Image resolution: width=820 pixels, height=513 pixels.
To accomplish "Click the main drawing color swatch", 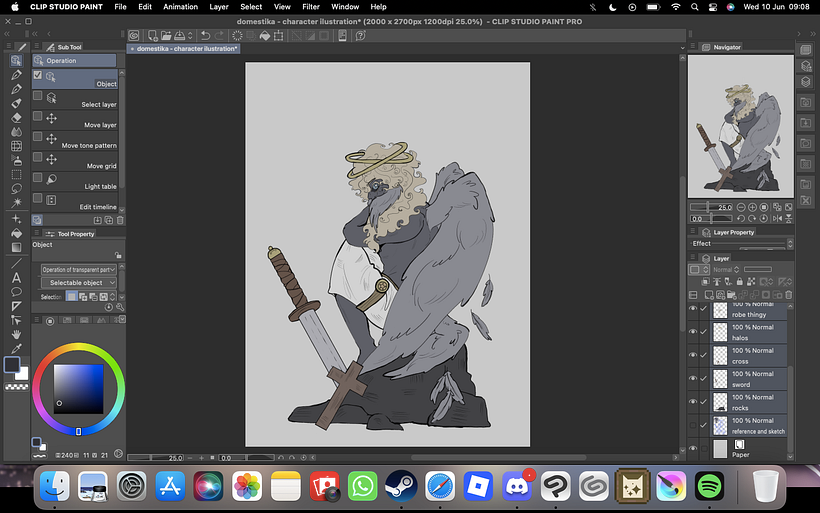I will pyautogui.click(x=12, y=364).
